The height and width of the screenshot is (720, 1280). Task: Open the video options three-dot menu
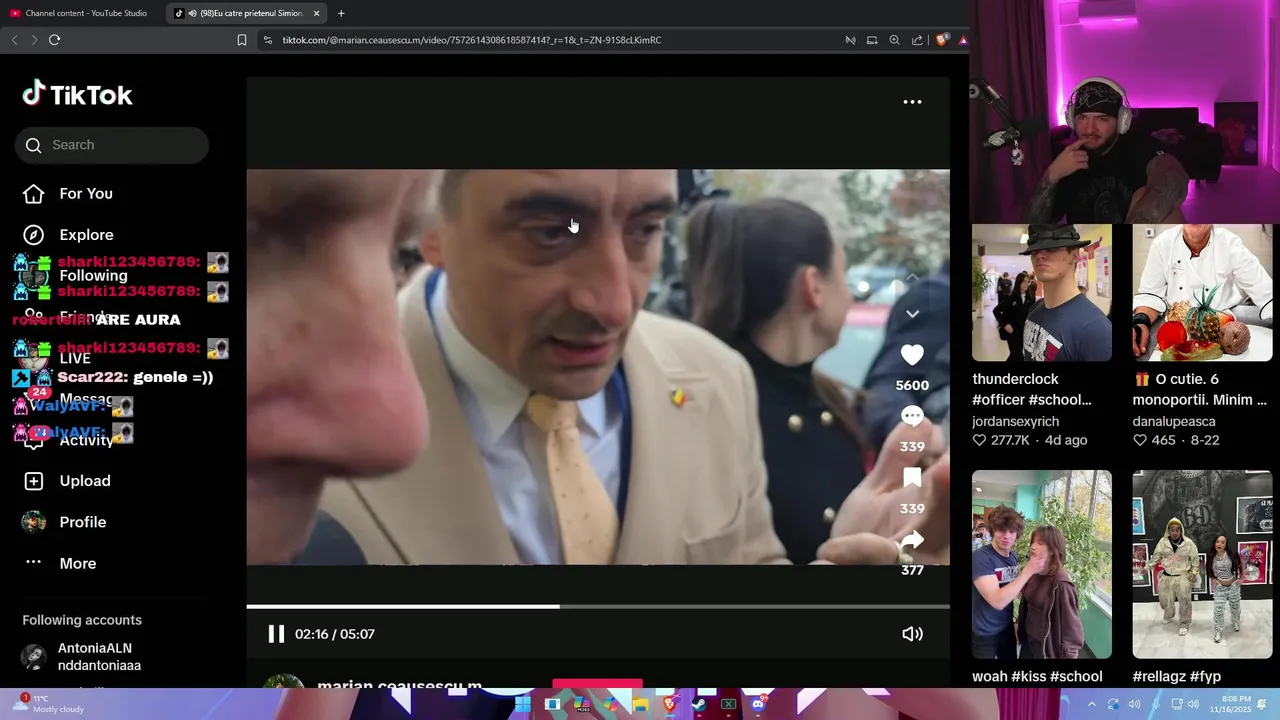(912, 102)
